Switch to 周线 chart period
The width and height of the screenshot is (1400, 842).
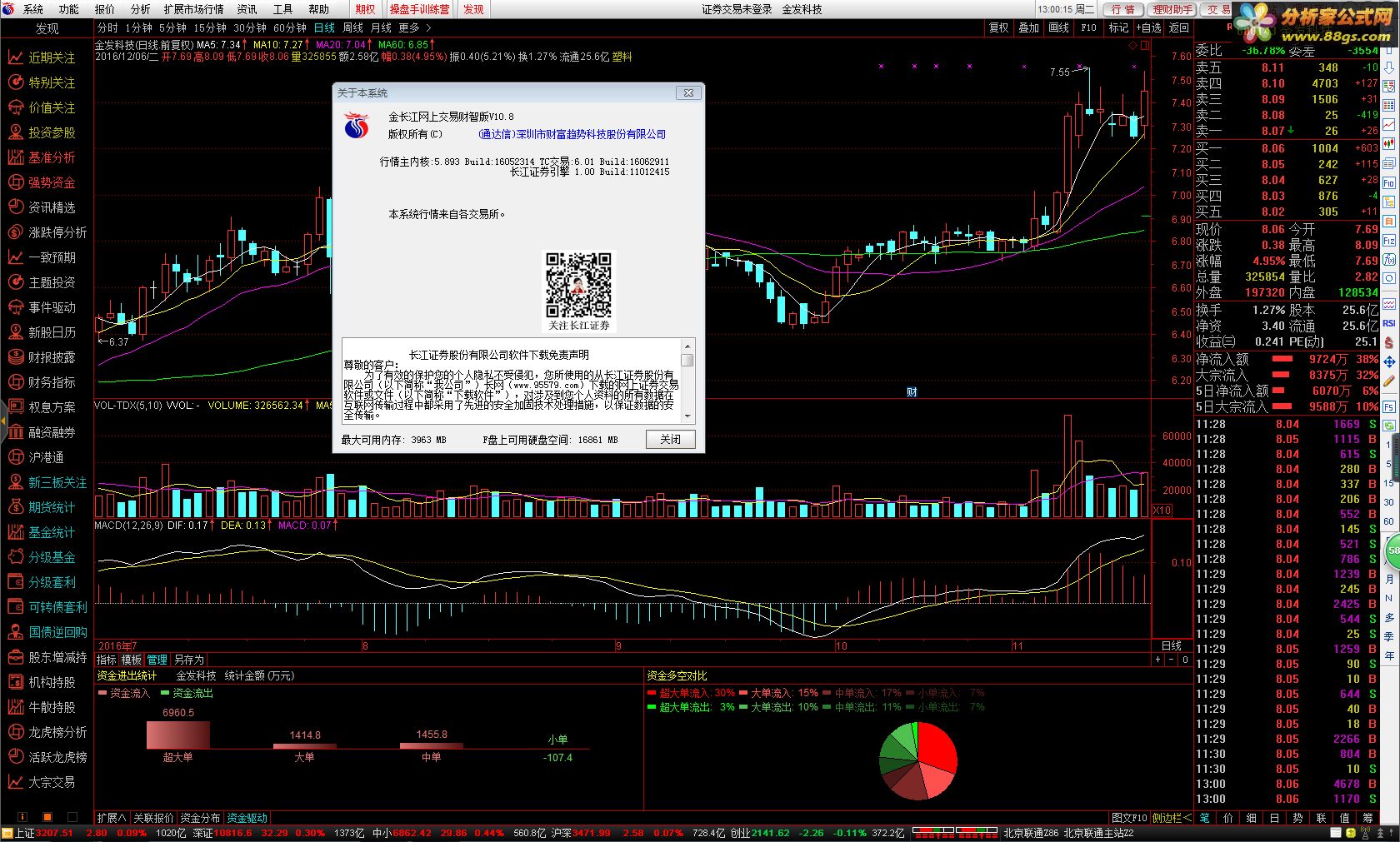(352, 27)
